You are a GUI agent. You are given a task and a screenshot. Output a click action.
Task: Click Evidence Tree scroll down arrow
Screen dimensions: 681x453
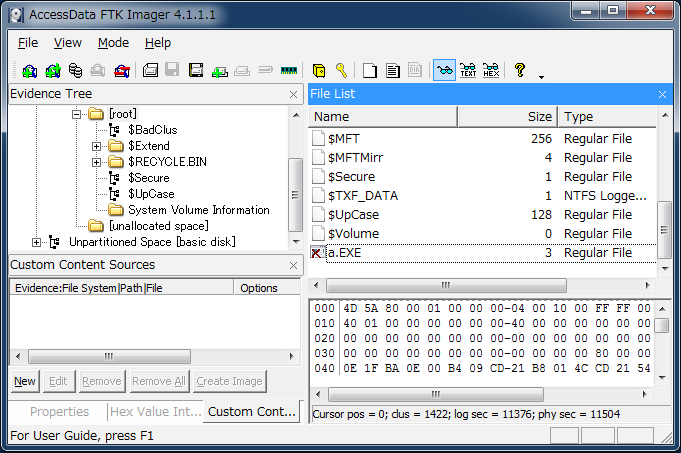pos(296,241)
